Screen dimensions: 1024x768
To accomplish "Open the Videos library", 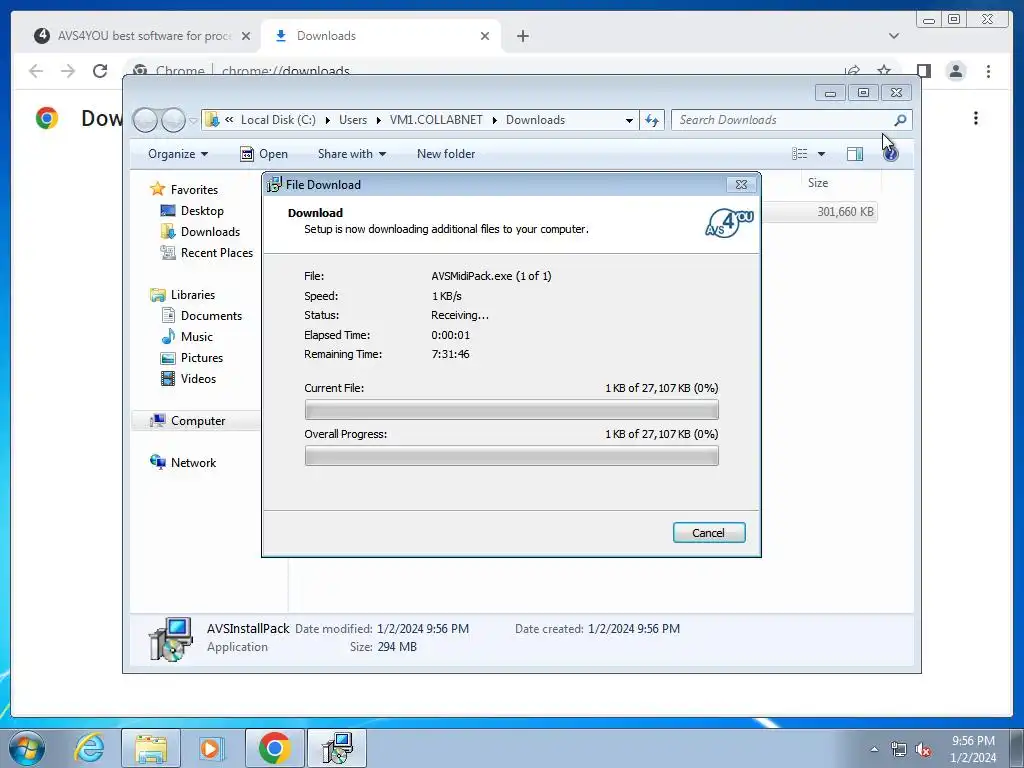I will [x=198, y=378].
